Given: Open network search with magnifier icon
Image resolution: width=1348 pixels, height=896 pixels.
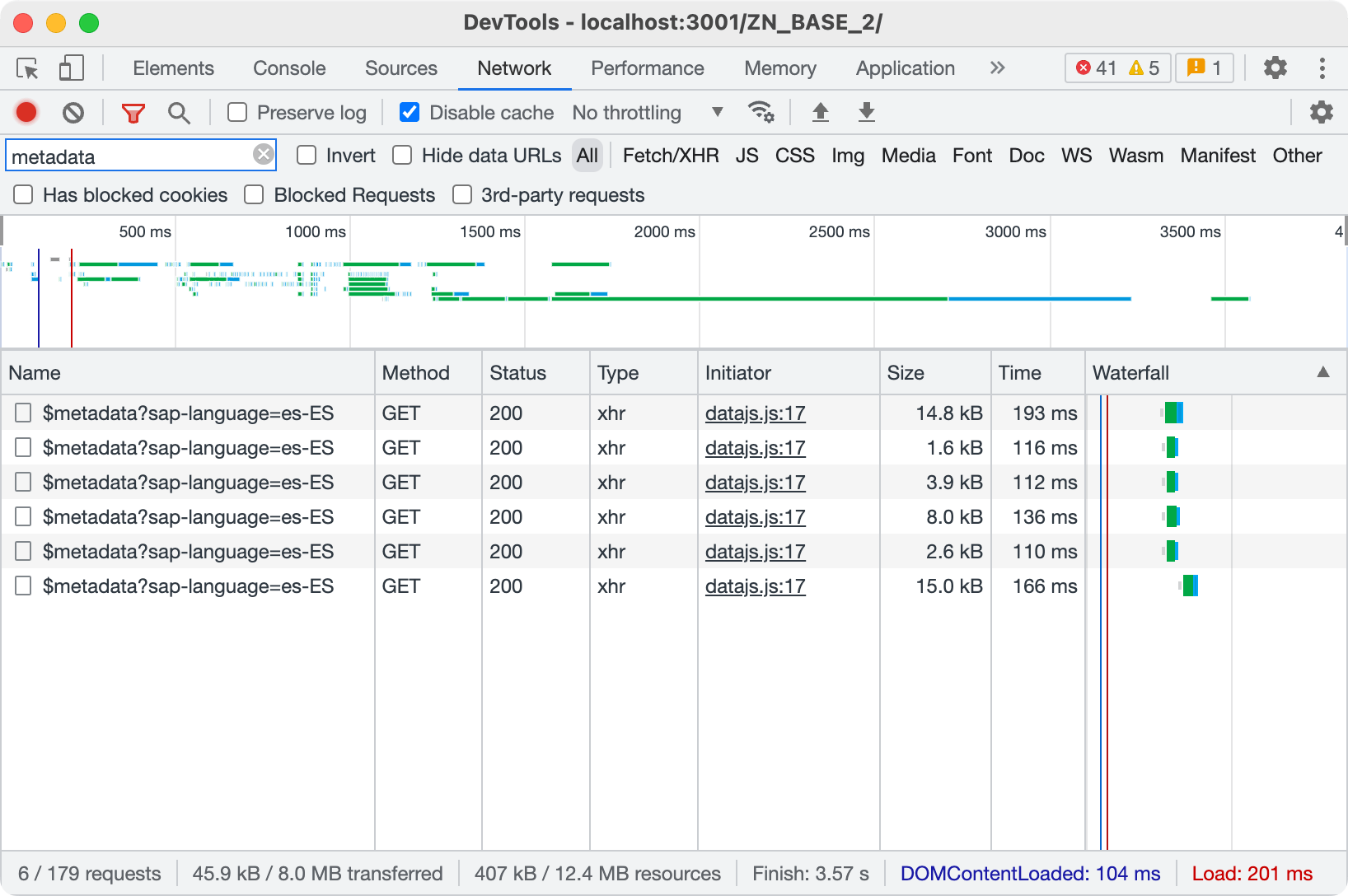Looking at the screenshot, I should (x=179, y=112).
